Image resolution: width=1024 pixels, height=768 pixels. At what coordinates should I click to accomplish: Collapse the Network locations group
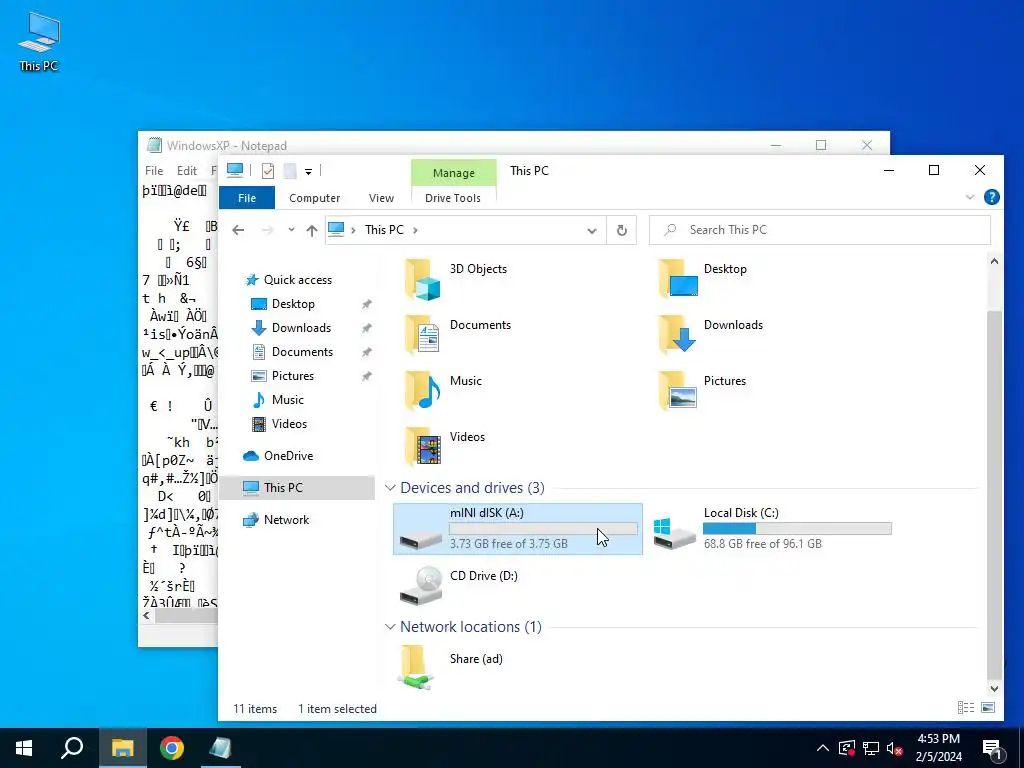click(x=391, y=627)
